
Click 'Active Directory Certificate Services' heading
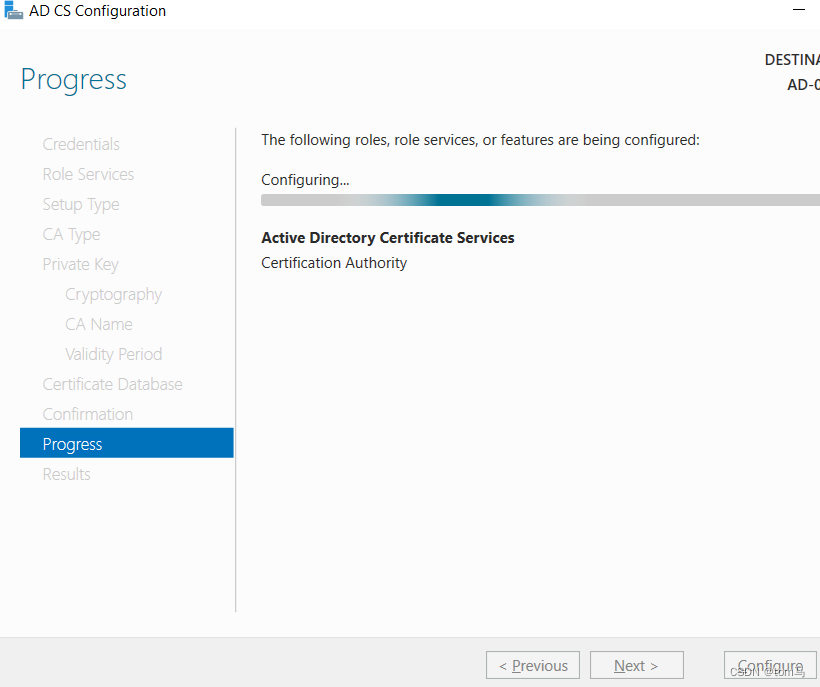[388, 238]
